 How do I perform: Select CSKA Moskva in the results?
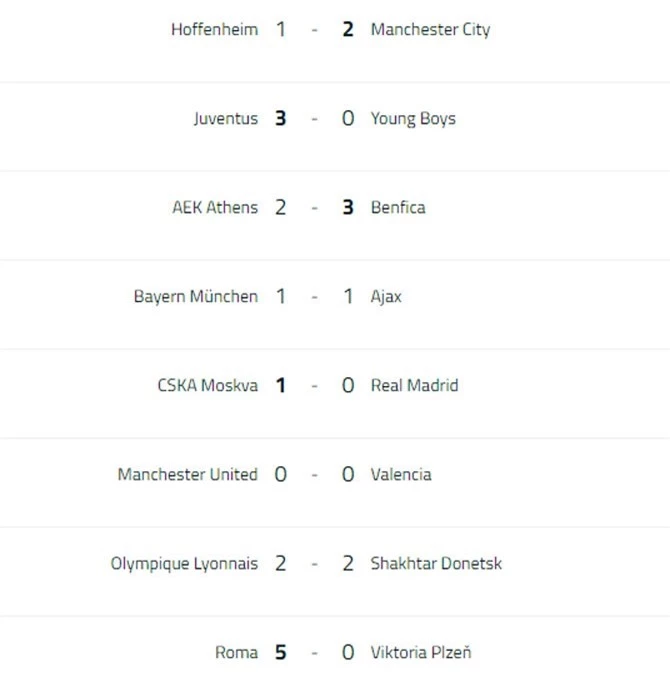tap(207, 385)
